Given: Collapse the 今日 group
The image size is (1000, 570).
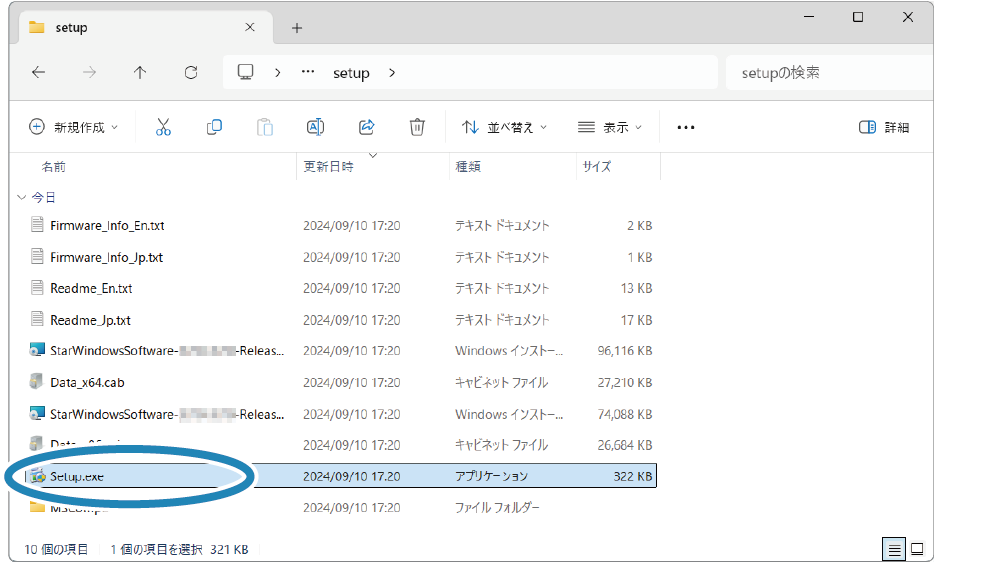Looking at the screenshot, I should (22, 198).
